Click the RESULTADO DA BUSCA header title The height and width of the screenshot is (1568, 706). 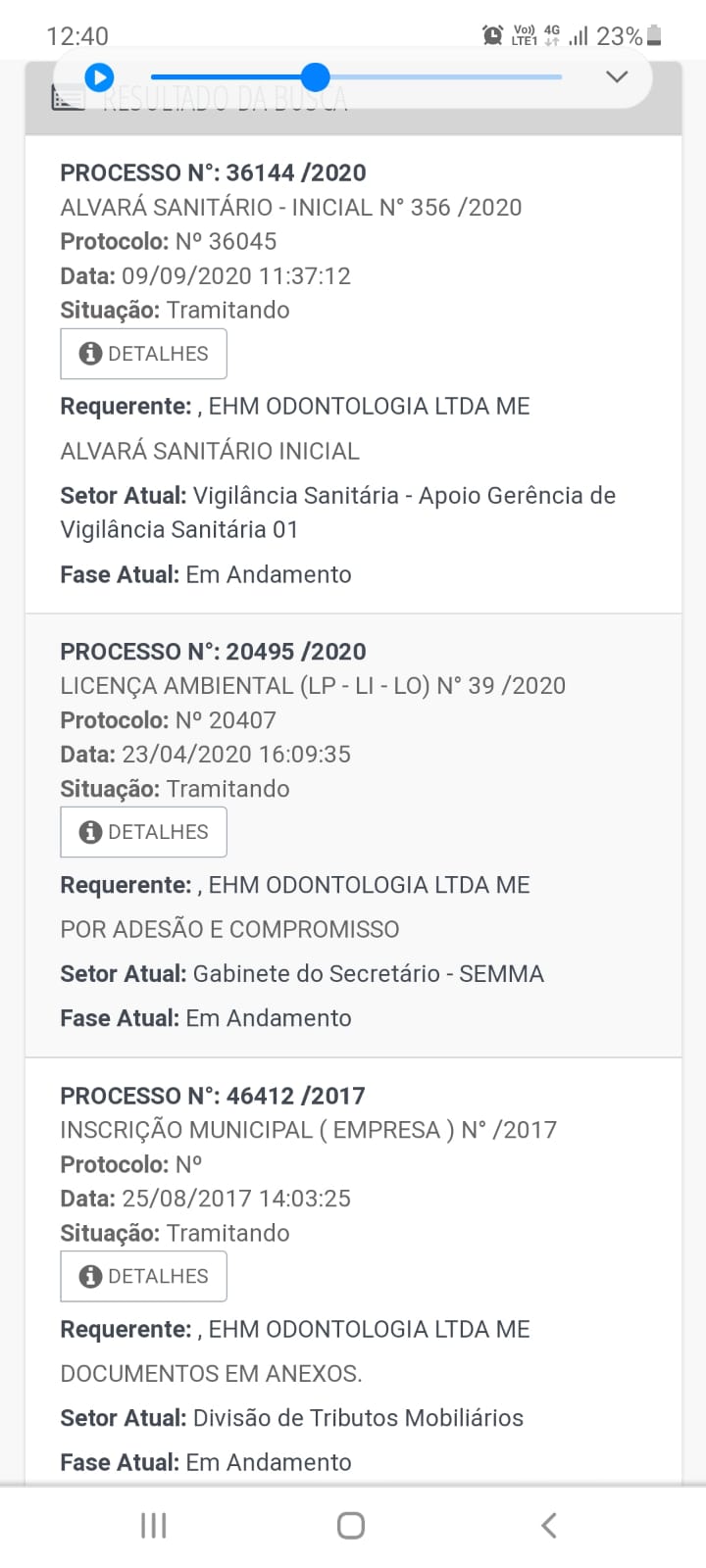226,99
